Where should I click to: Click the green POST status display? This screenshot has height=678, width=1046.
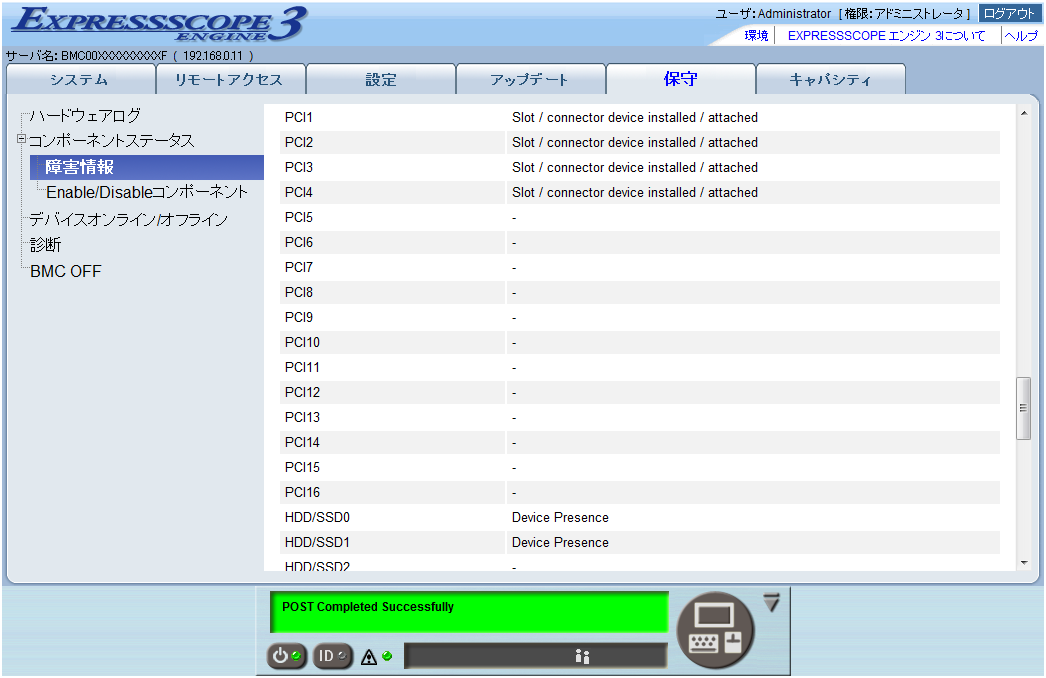pyautogui.click(x=468, y=611)
